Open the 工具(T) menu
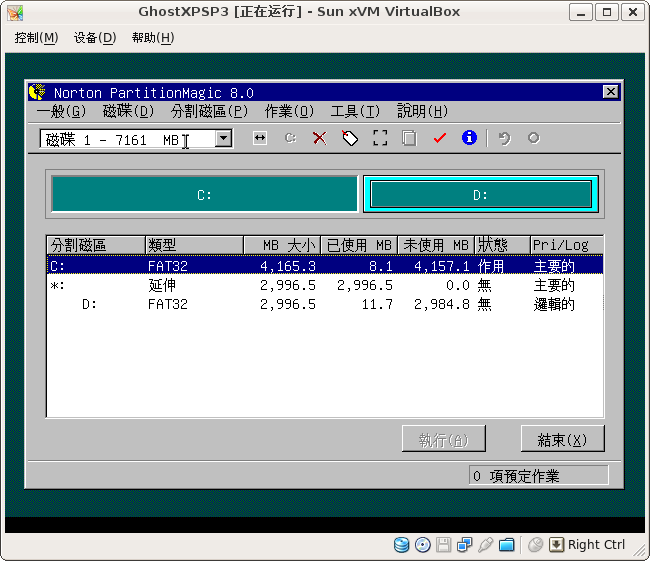 pyautogui.click(x=355, y=111)
